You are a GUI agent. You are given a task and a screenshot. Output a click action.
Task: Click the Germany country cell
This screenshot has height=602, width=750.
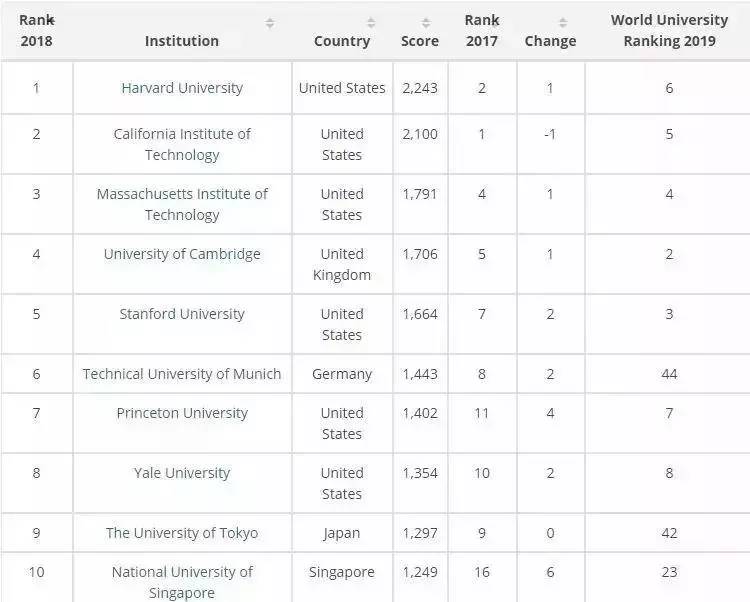342,374
